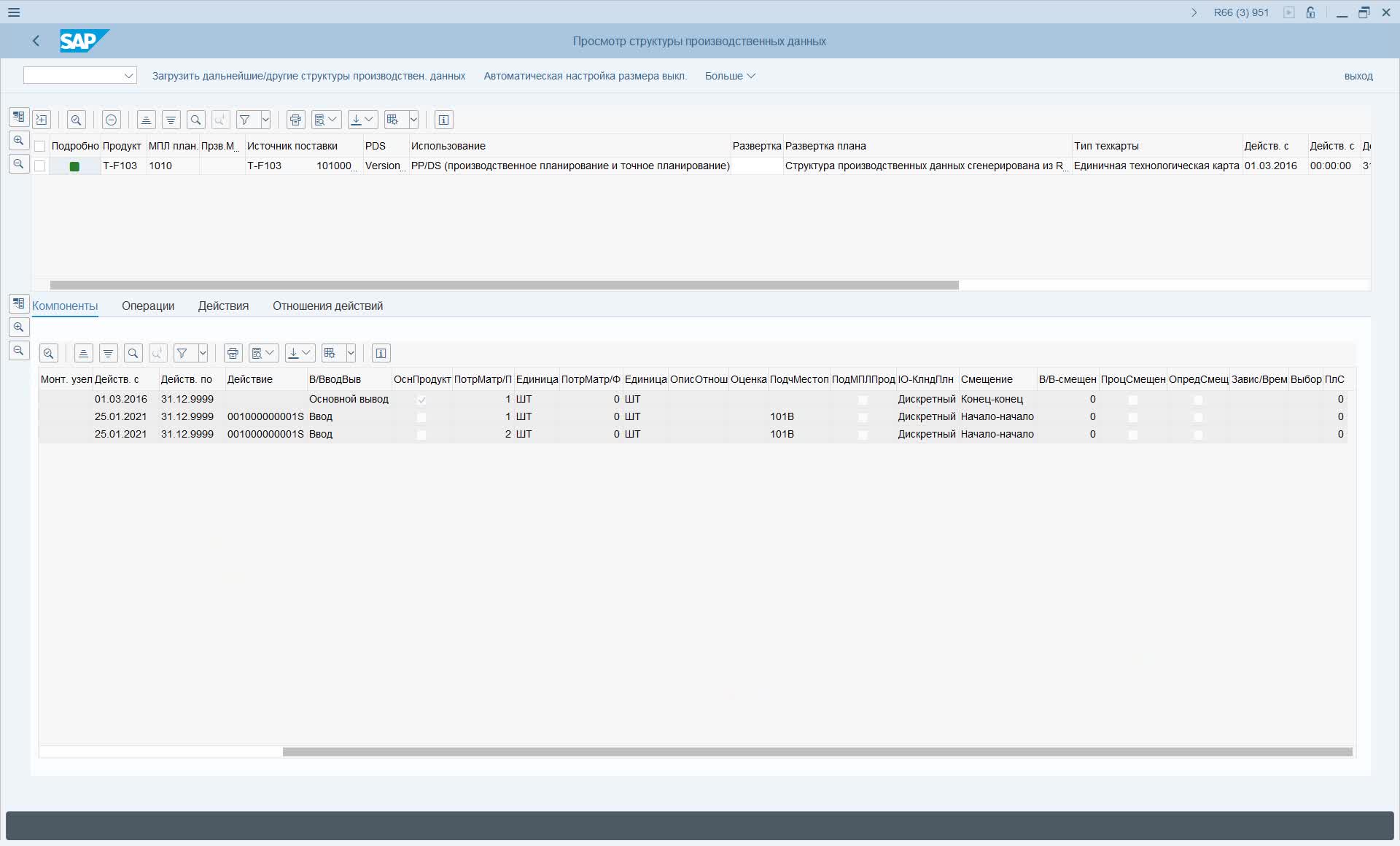
Task: Open the command field combo box
Action: [x=80, y=75]
